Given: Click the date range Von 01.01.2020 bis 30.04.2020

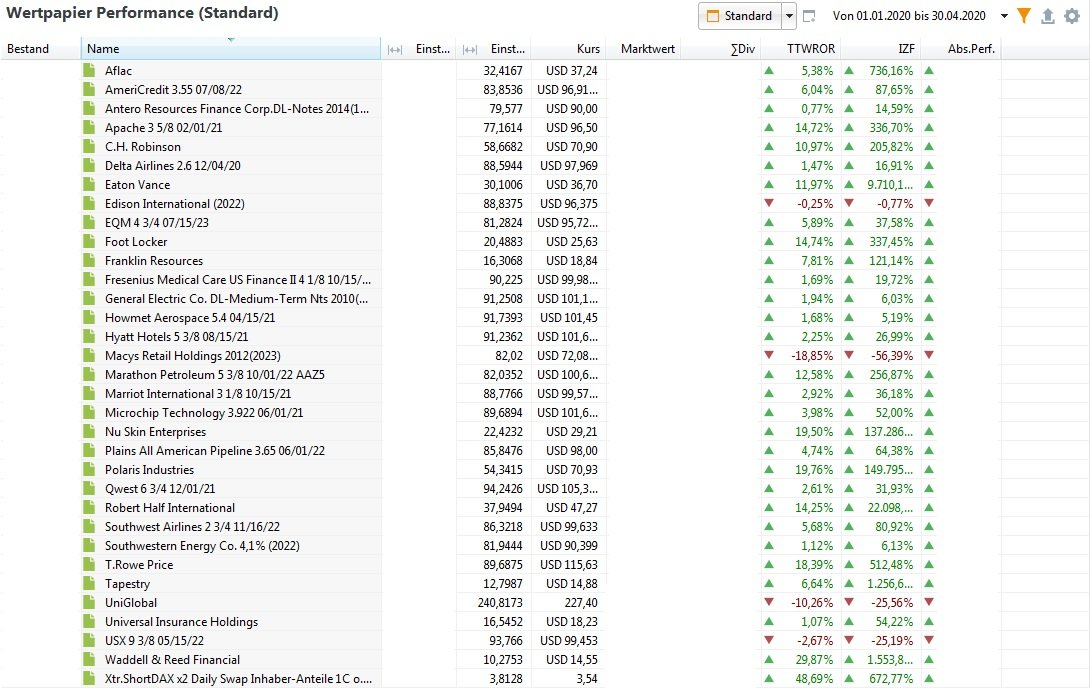Looking at the screenshot, I should [x=909, y=16].
